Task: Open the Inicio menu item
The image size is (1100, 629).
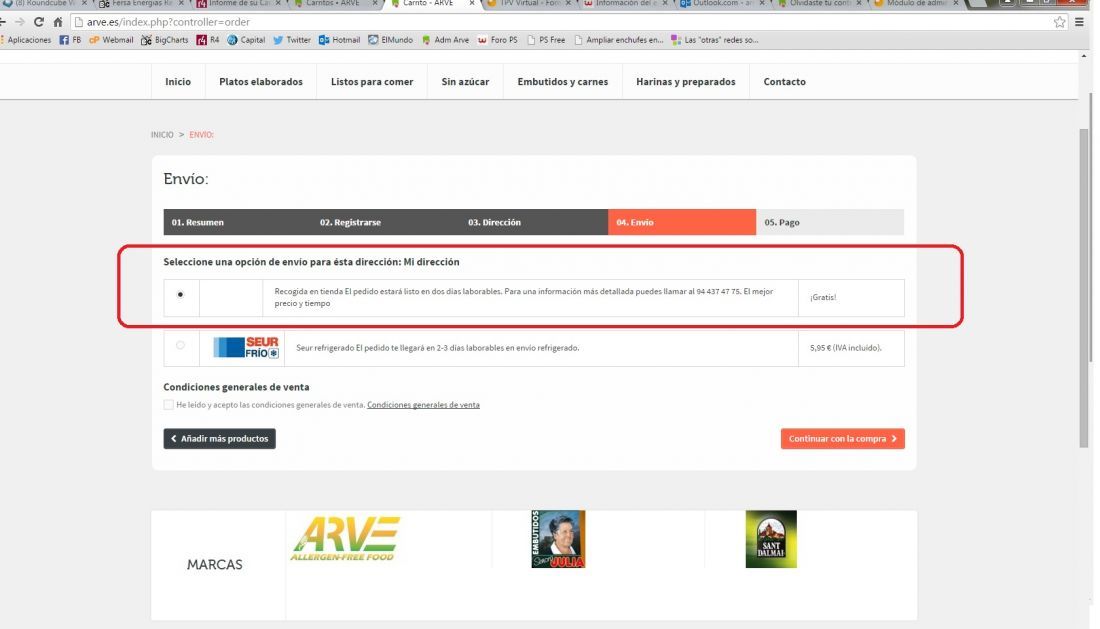Action: [177, 82]
